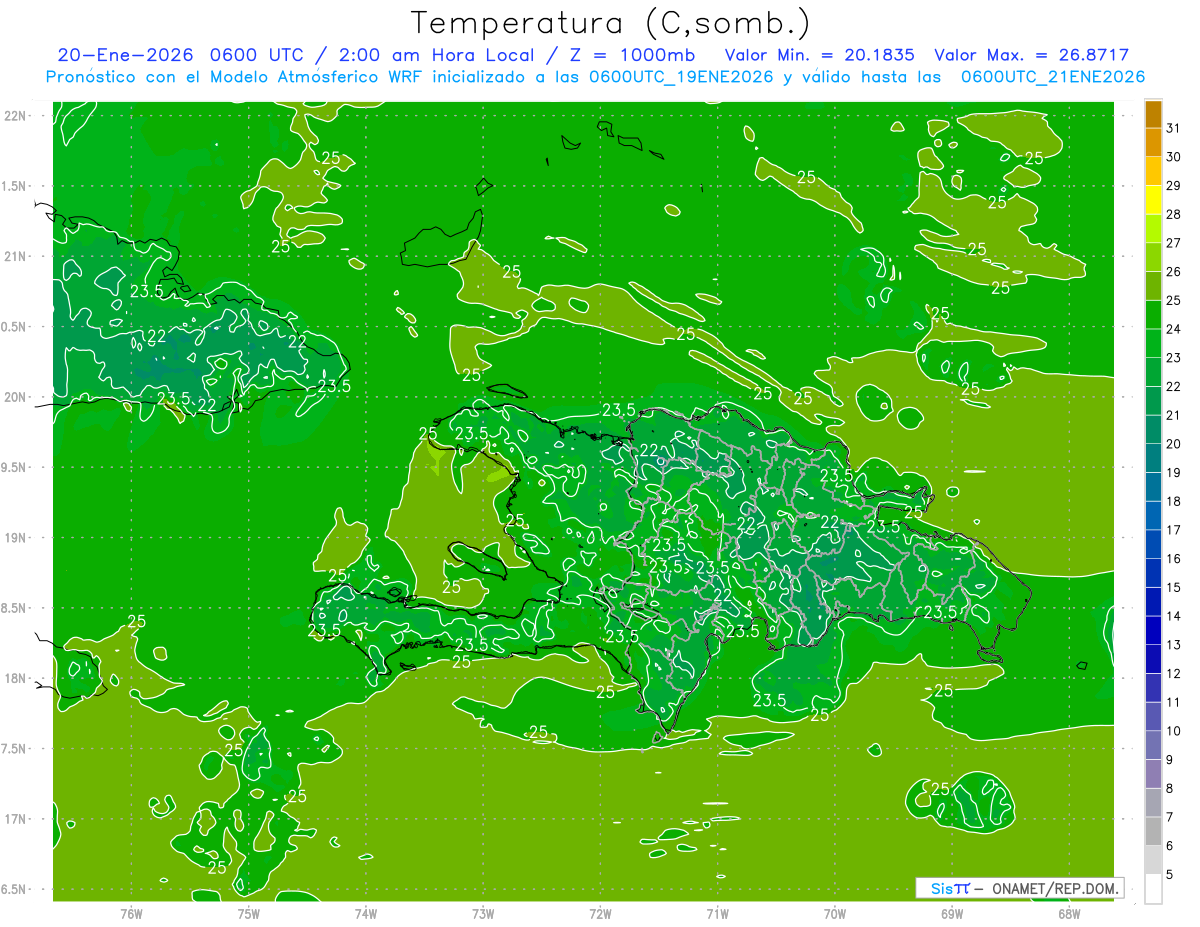Click the '6.5N' latitude axis label
This screenshot has width=1200, height=927.
[x=15, y=889]
